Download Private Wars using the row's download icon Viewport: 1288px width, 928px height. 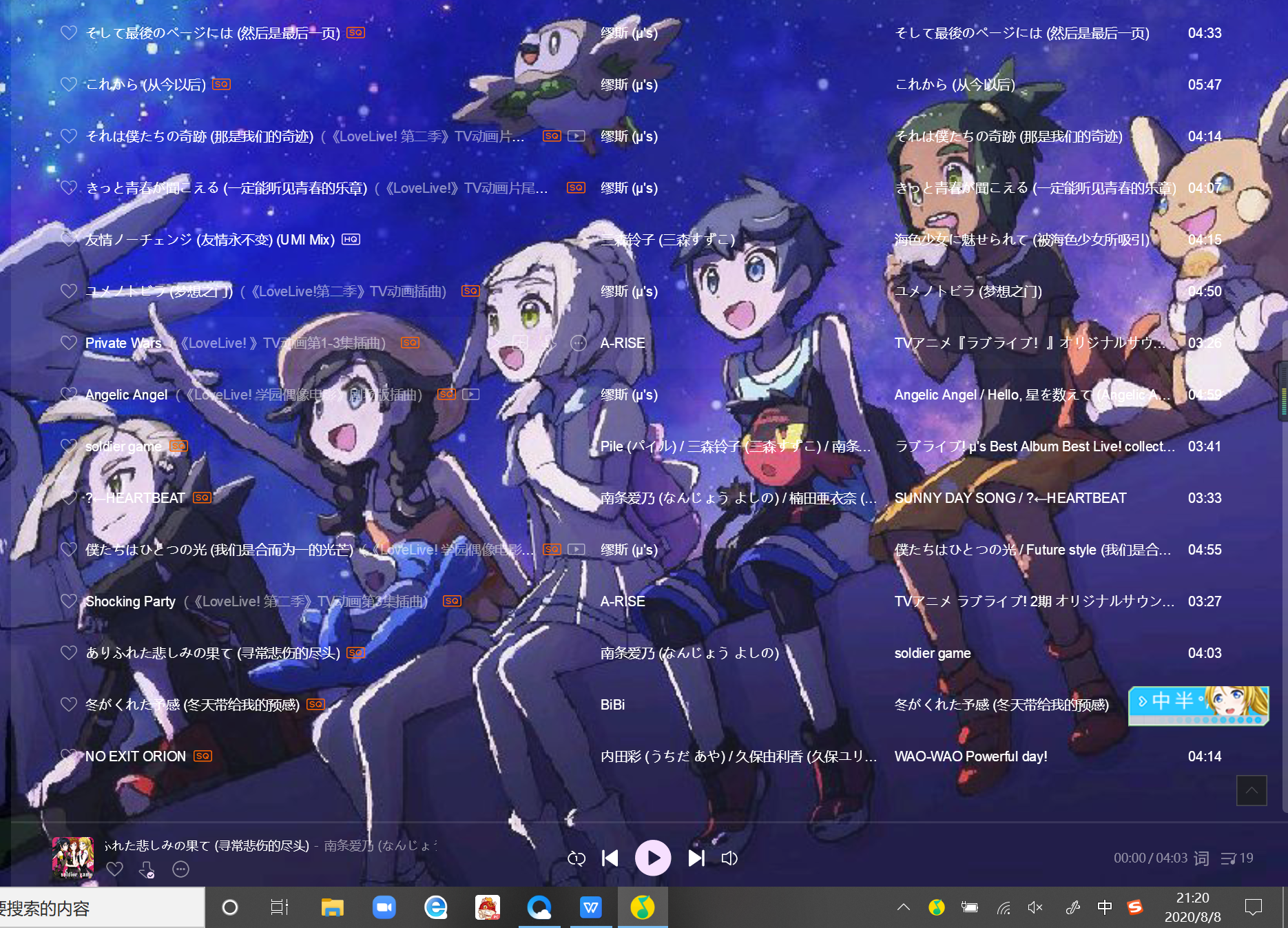pos(549,342)
